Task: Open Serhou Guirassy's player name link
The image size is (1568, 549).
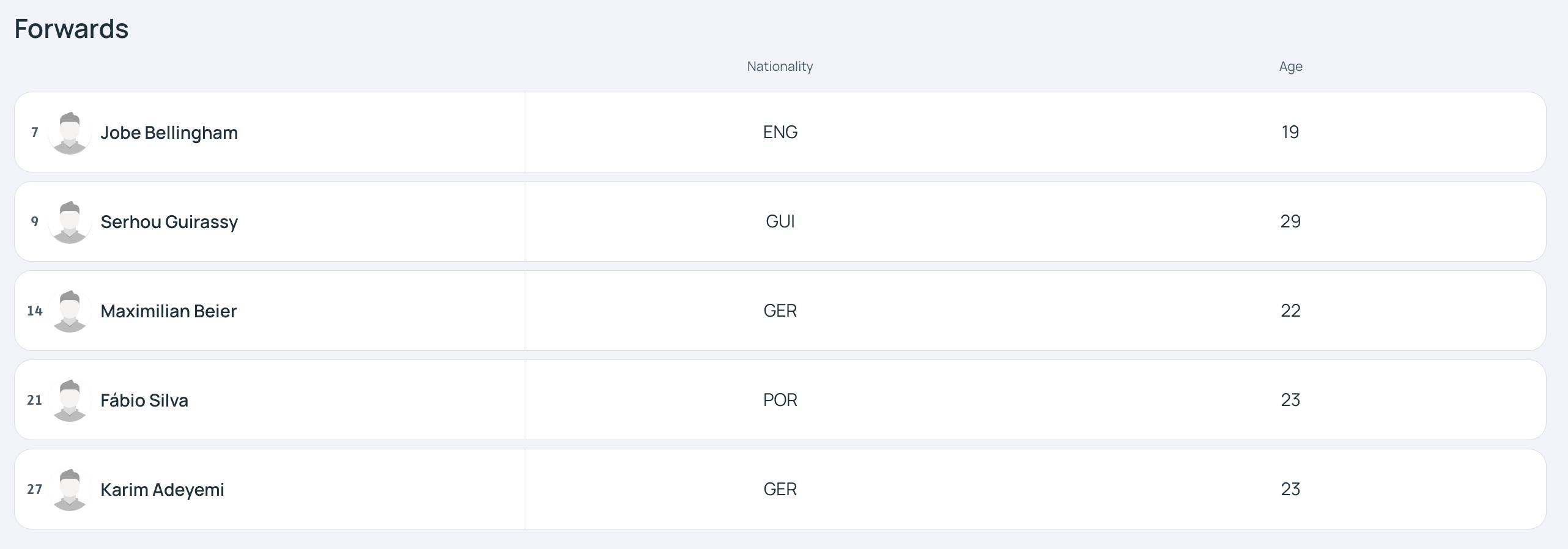Action: click(169, 222)
